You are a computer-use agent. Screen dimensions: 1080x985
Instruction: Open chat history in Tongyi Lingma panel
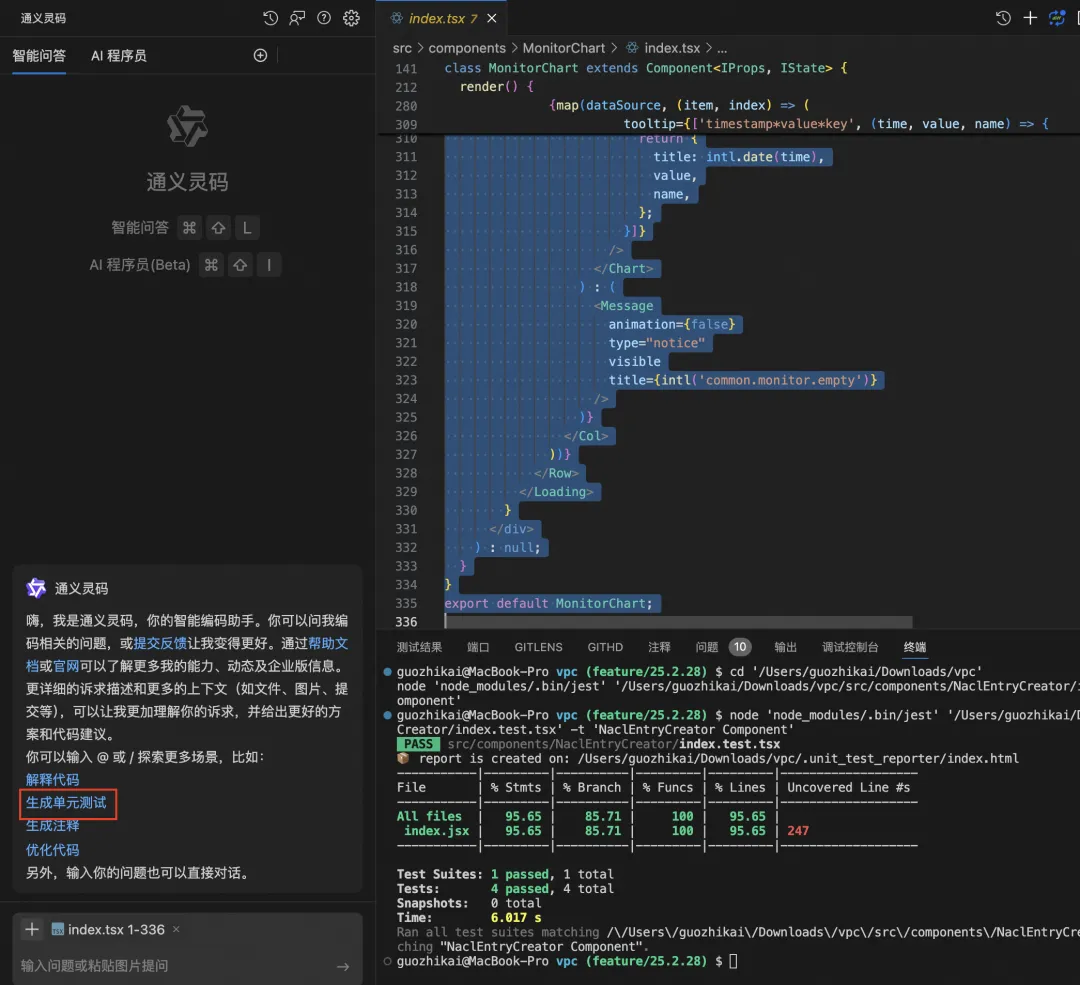pos(271,18)
